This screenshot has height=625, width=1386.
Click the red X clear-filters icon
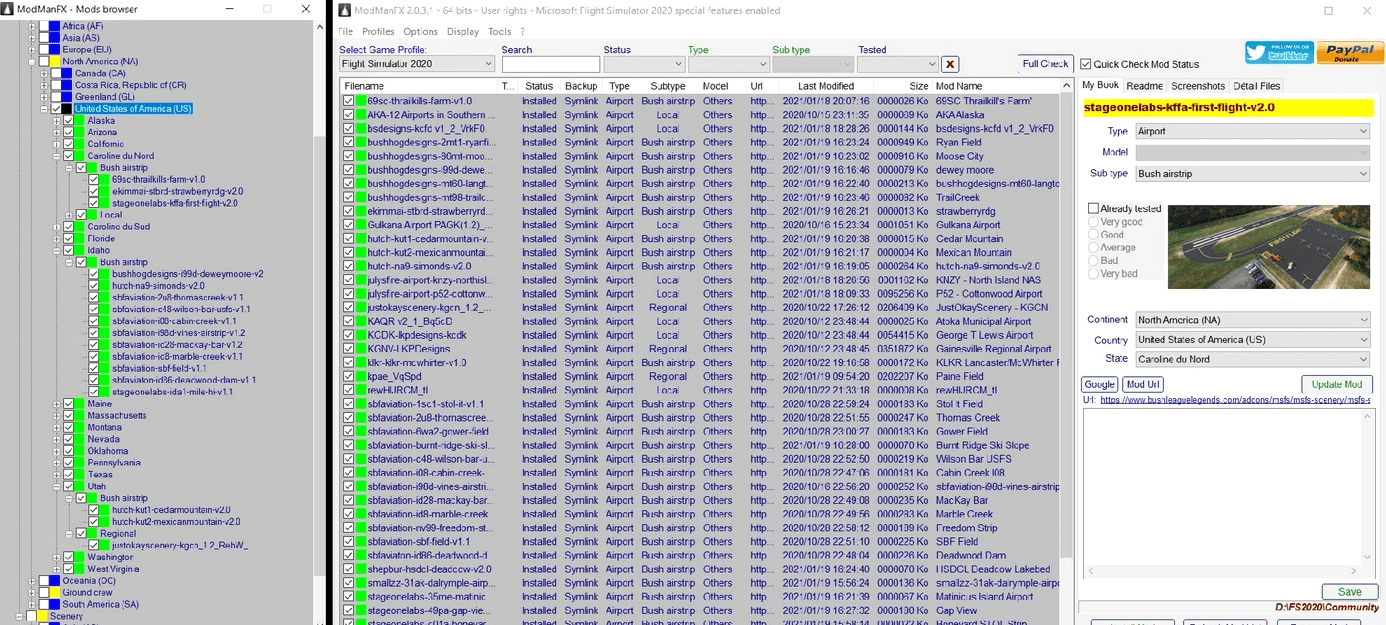click(950, 64)
